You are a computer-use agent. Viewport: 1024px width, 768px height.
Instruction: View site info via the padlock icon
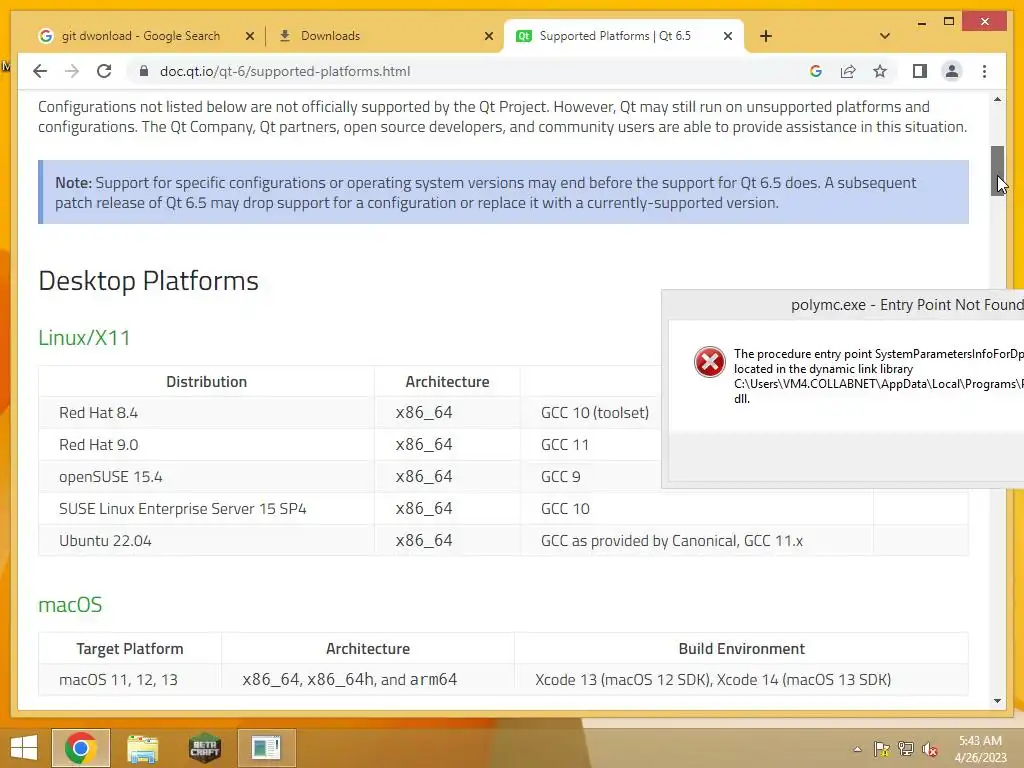coord(144,71)
